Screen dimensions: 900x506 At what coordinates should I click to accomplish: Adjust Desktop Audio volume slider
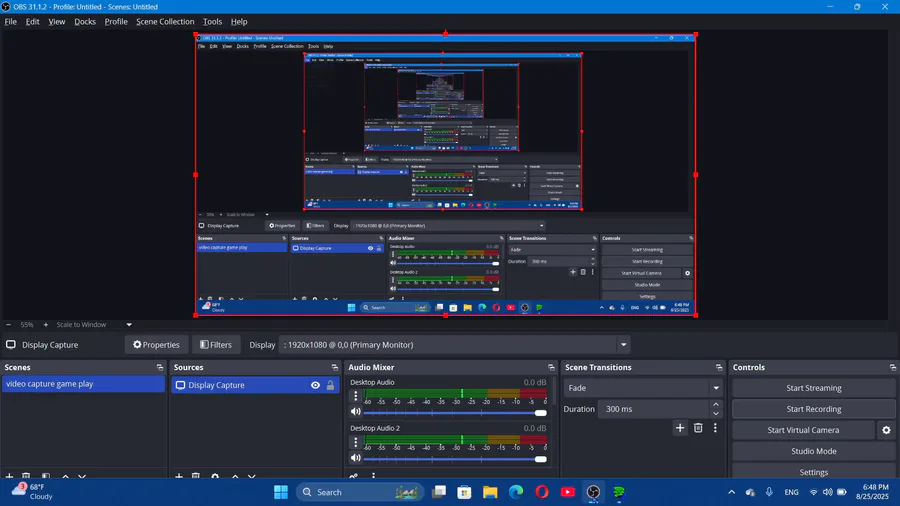455,412
